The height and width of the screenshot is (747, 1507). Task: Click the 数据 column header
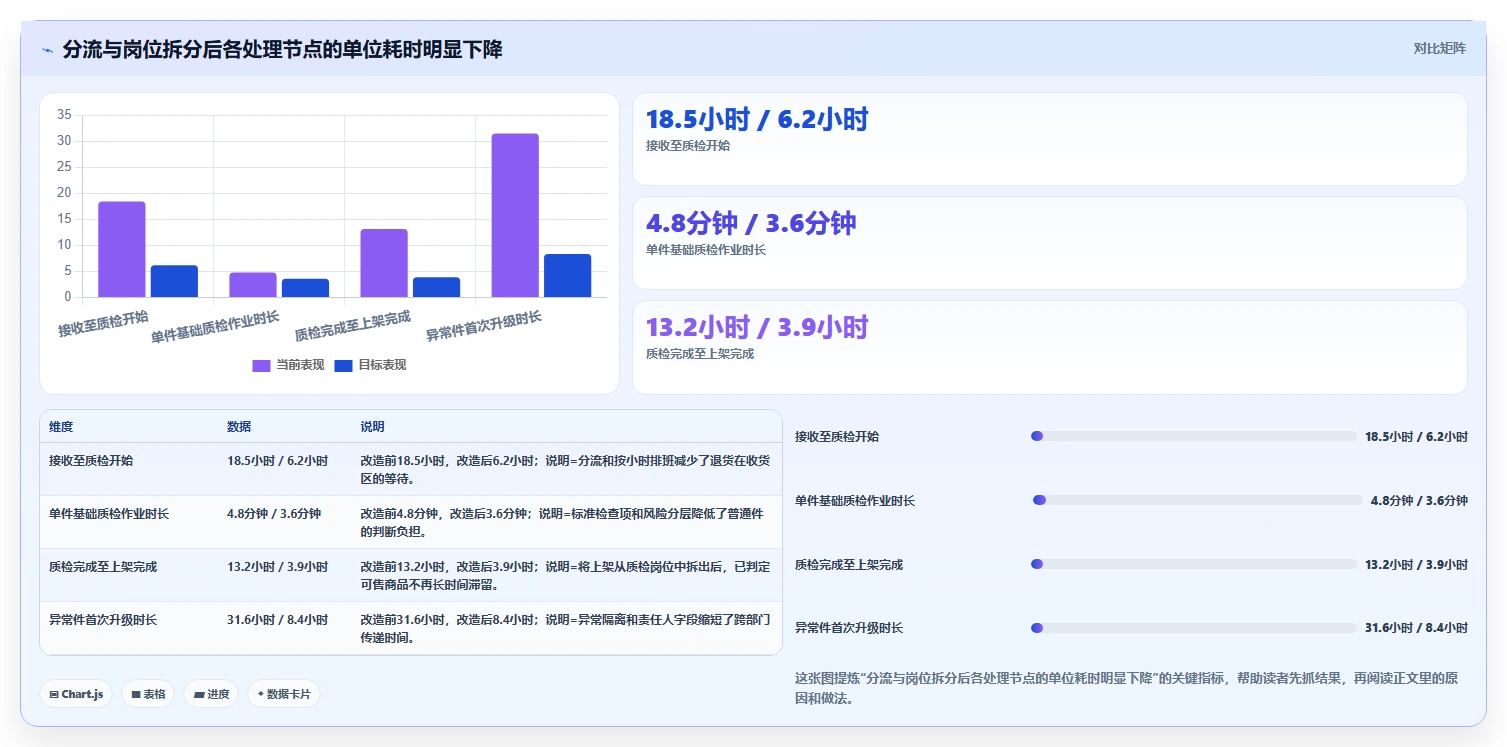pyautogui.click(x=239, y=427)
